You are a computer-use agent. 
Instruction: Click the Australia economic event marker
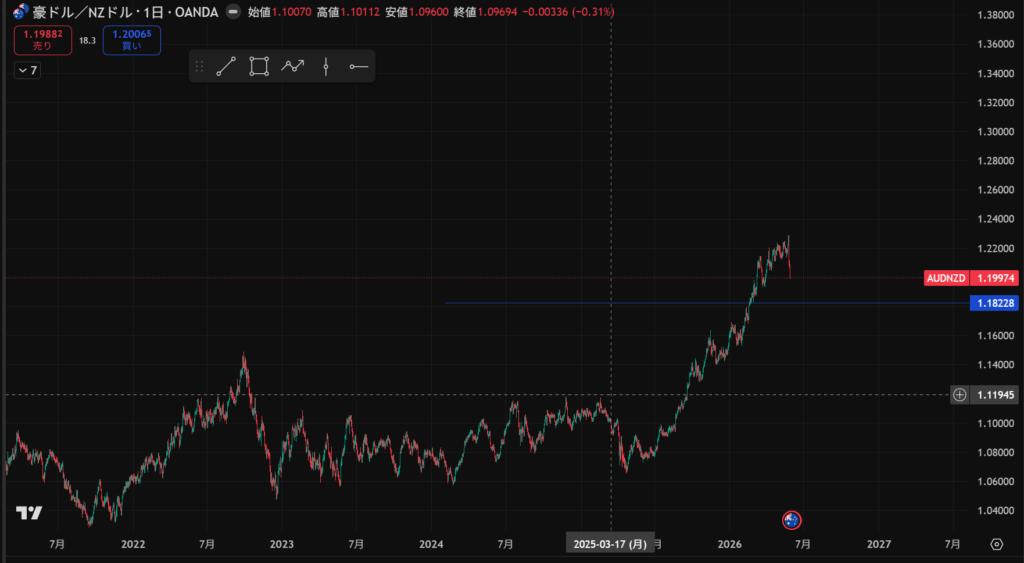tap(792, 520)
